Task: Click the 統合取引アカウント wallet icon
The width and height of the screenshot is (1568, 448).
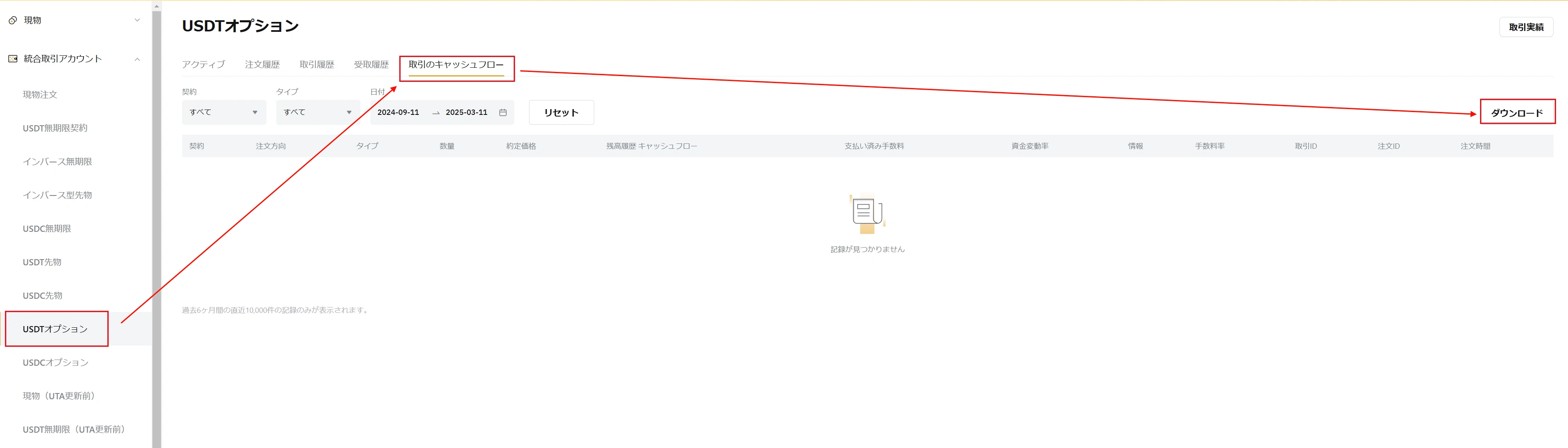Action: pos(12,59)
